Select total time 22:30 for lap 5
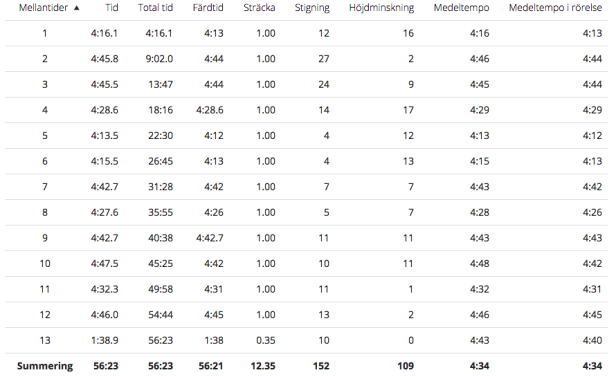The width and height of the screenshot is (616, 377). (x=160, y=135)
